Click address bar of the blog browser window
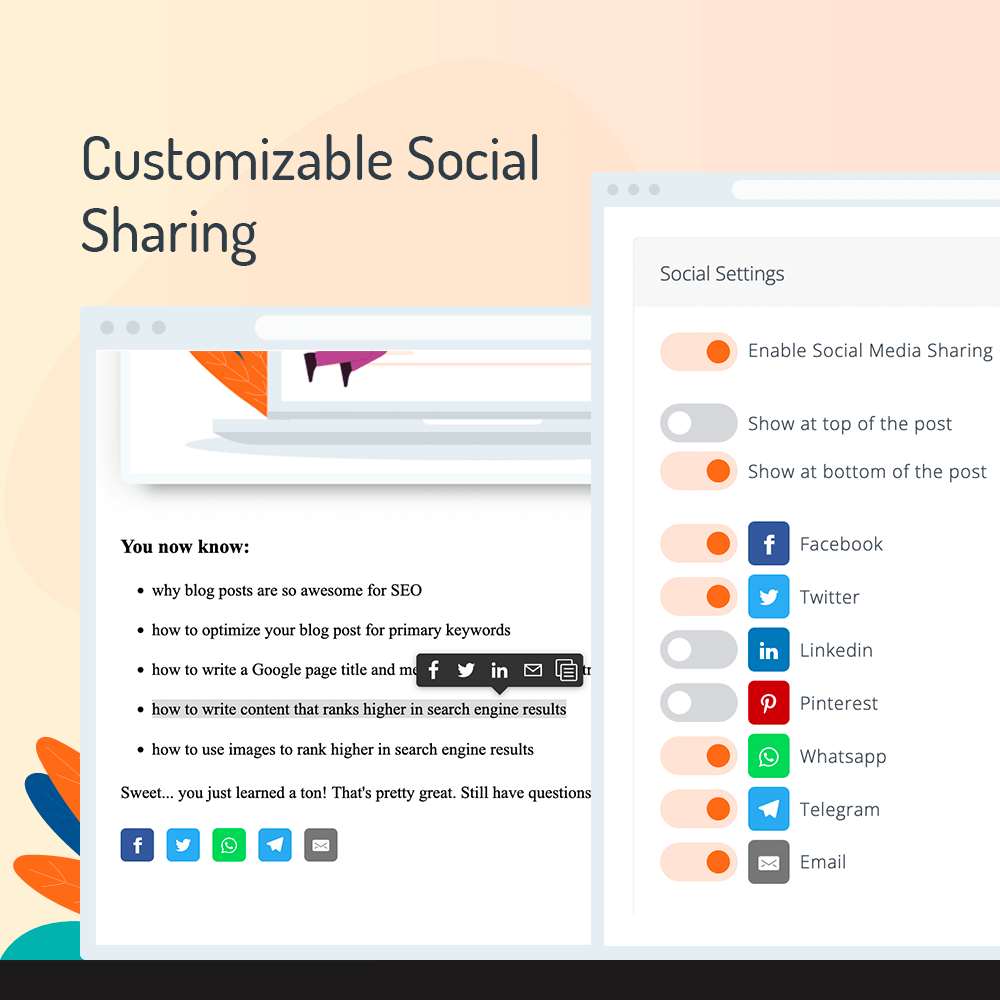The height and width of the screenshot is (1000, 1000). (x=423, y=328)
